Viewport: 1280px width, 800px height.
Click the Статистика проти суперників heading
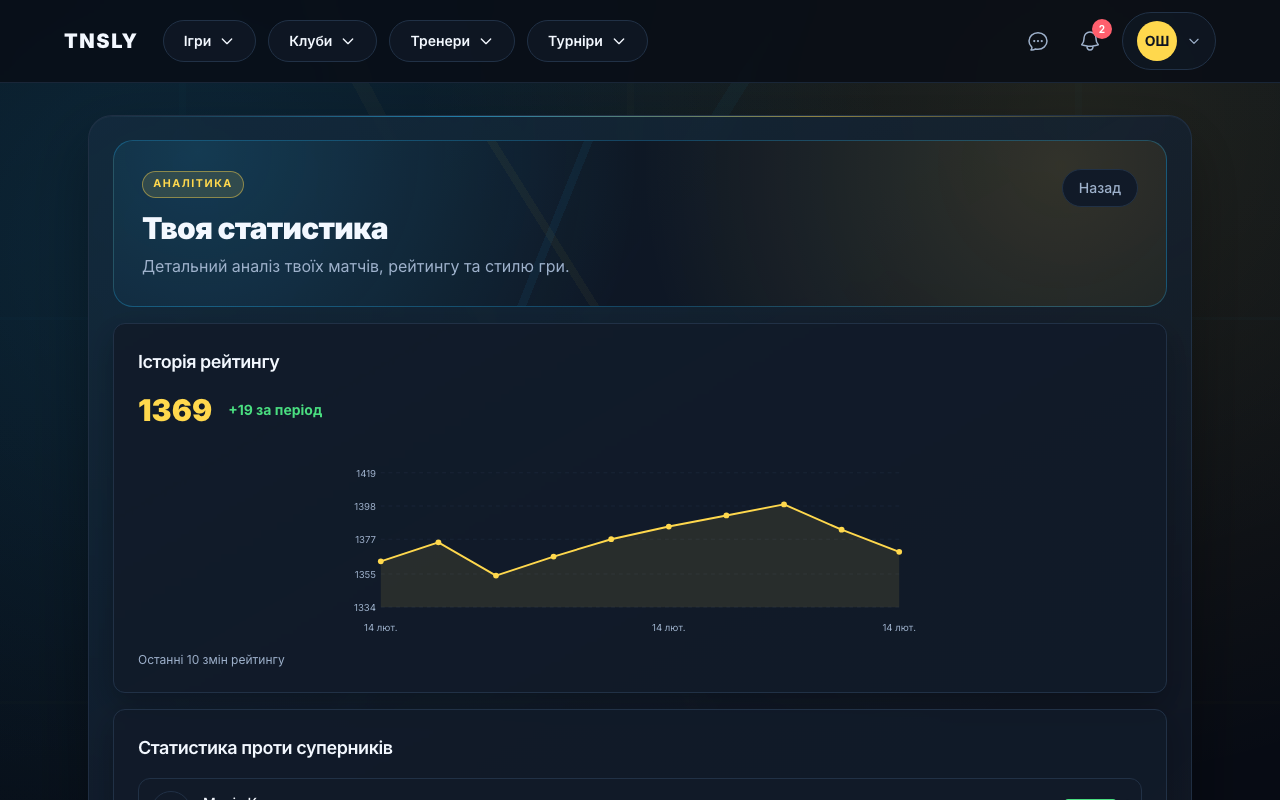coord(265,748)
